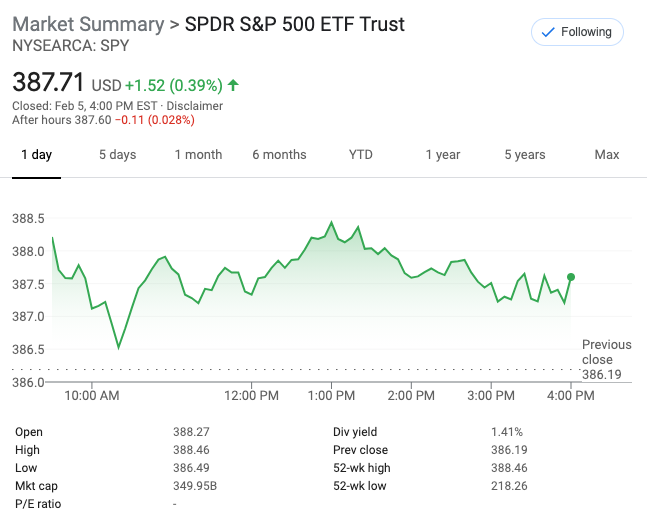Click the 4:00 PM time axis label
This screenshot has height=524, width=647.
tap(571, 395)
